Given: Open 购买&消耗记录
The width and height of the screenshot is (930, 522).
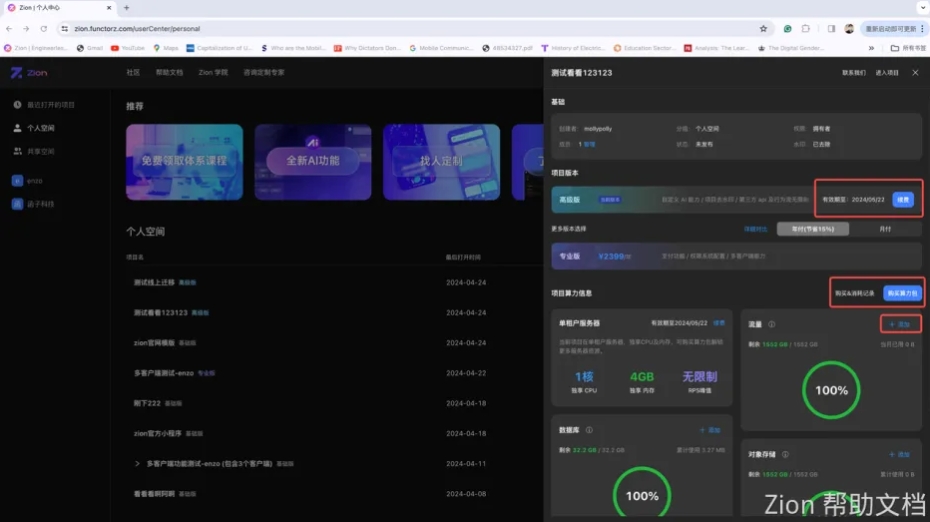Looking at the screenshot, I should 855,293.
